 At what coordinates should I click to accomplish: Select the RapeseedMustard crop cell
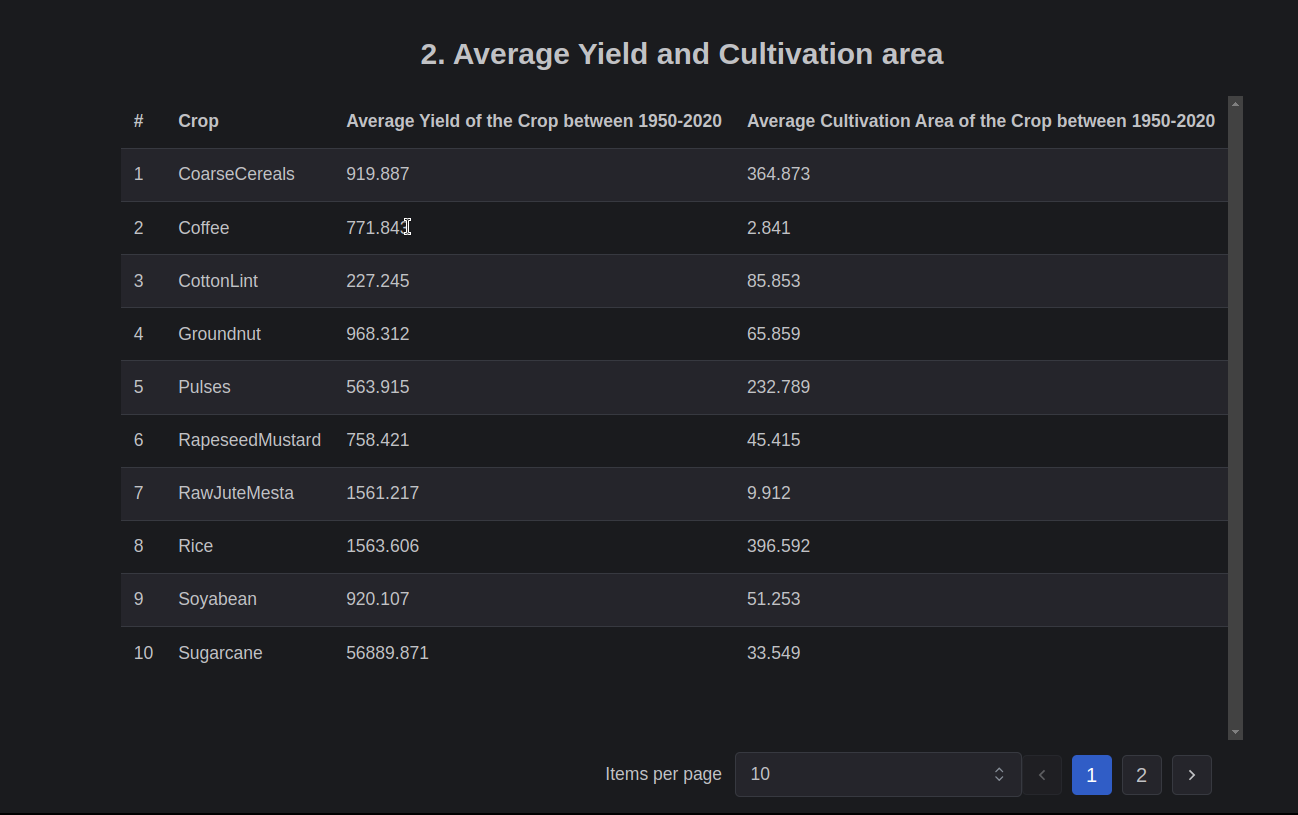(249, 440)
